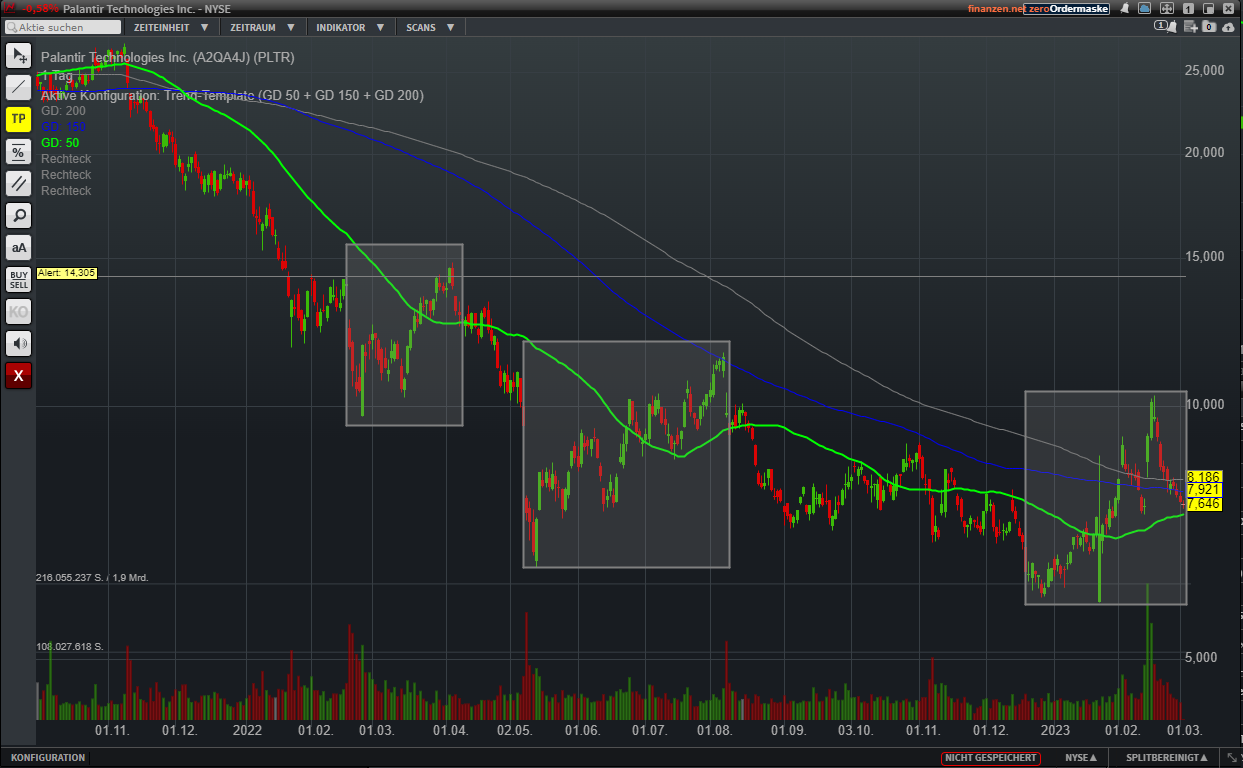
Task: Expand the NYSE exchange selector
Action: coord(1081,758)
